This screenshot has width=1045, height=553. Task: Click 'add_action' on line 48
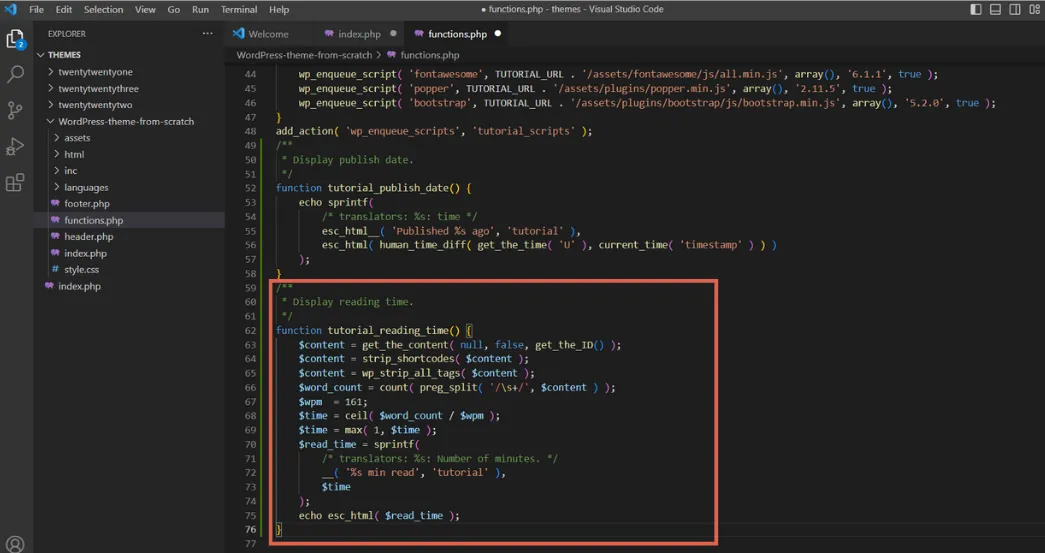click(x=305, y=131)
